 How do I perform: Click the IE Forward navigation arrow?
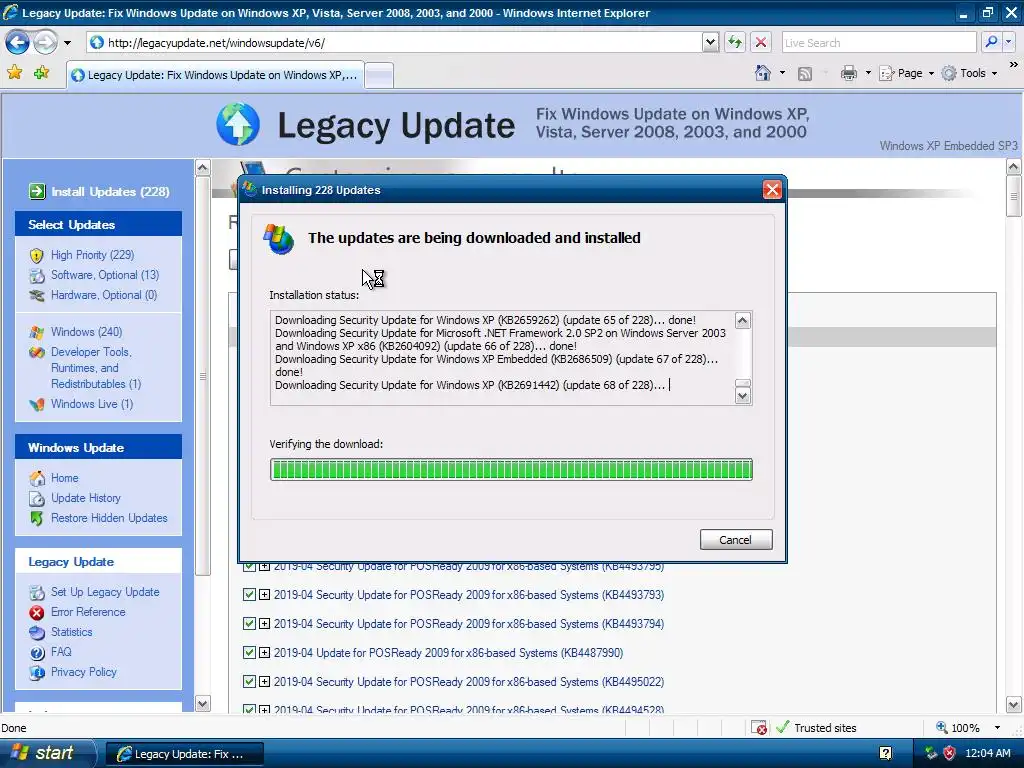click(x=46, y=43)
